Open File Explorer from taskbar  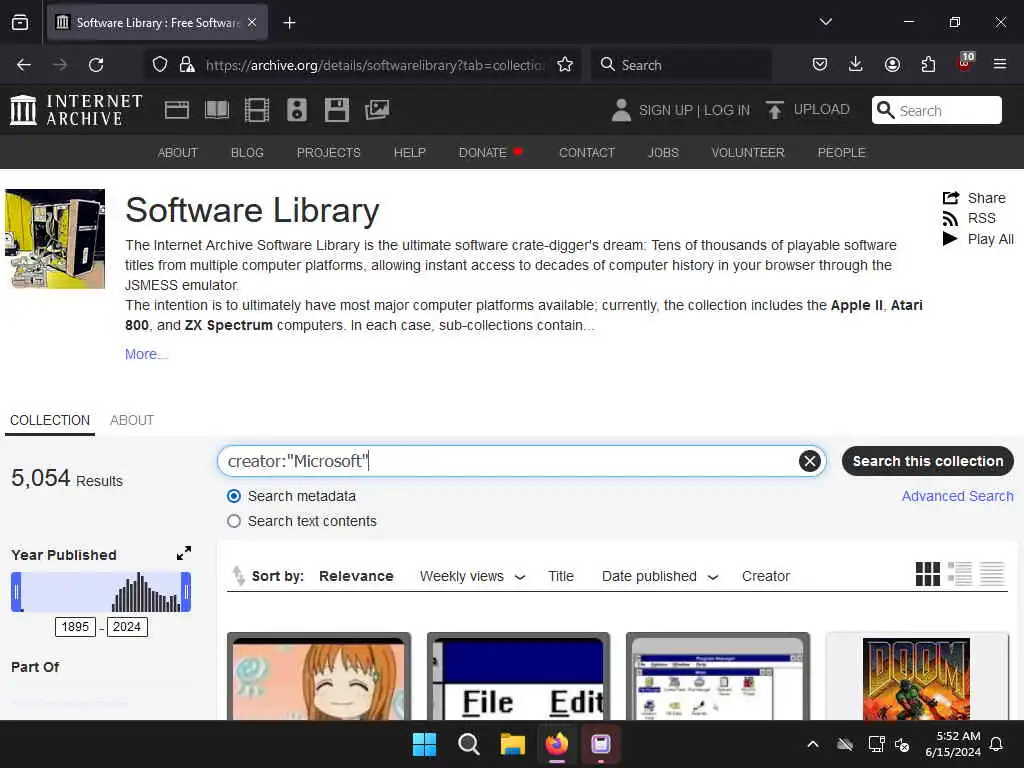click(513, 744)
